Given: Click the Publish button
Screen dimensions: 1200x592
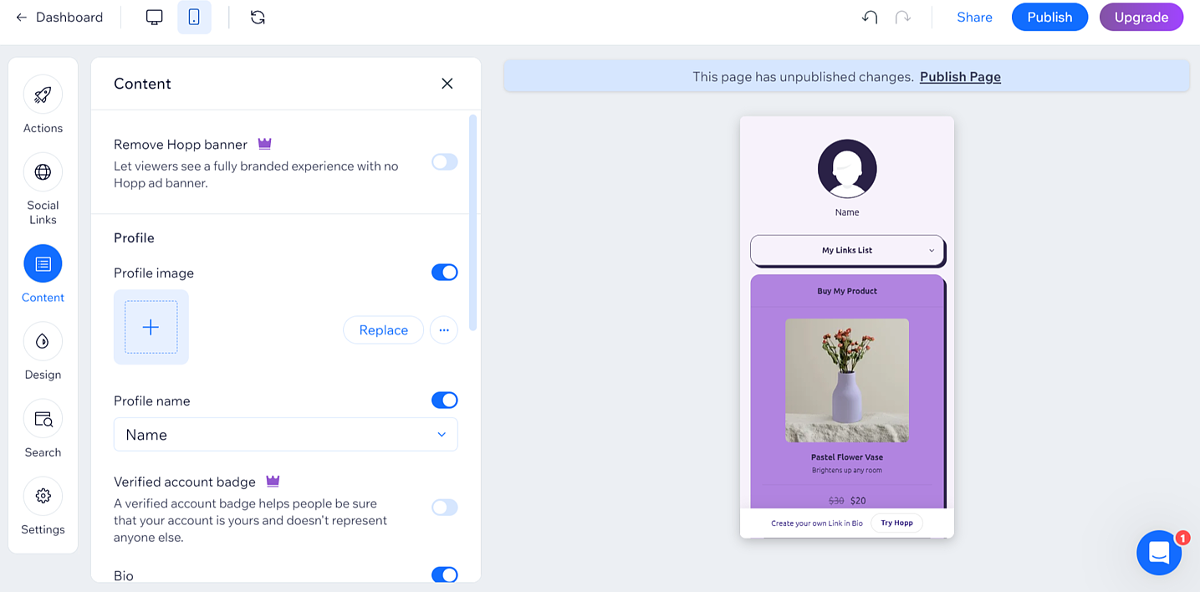Looking at the screenshot, I should [1049, 17].
